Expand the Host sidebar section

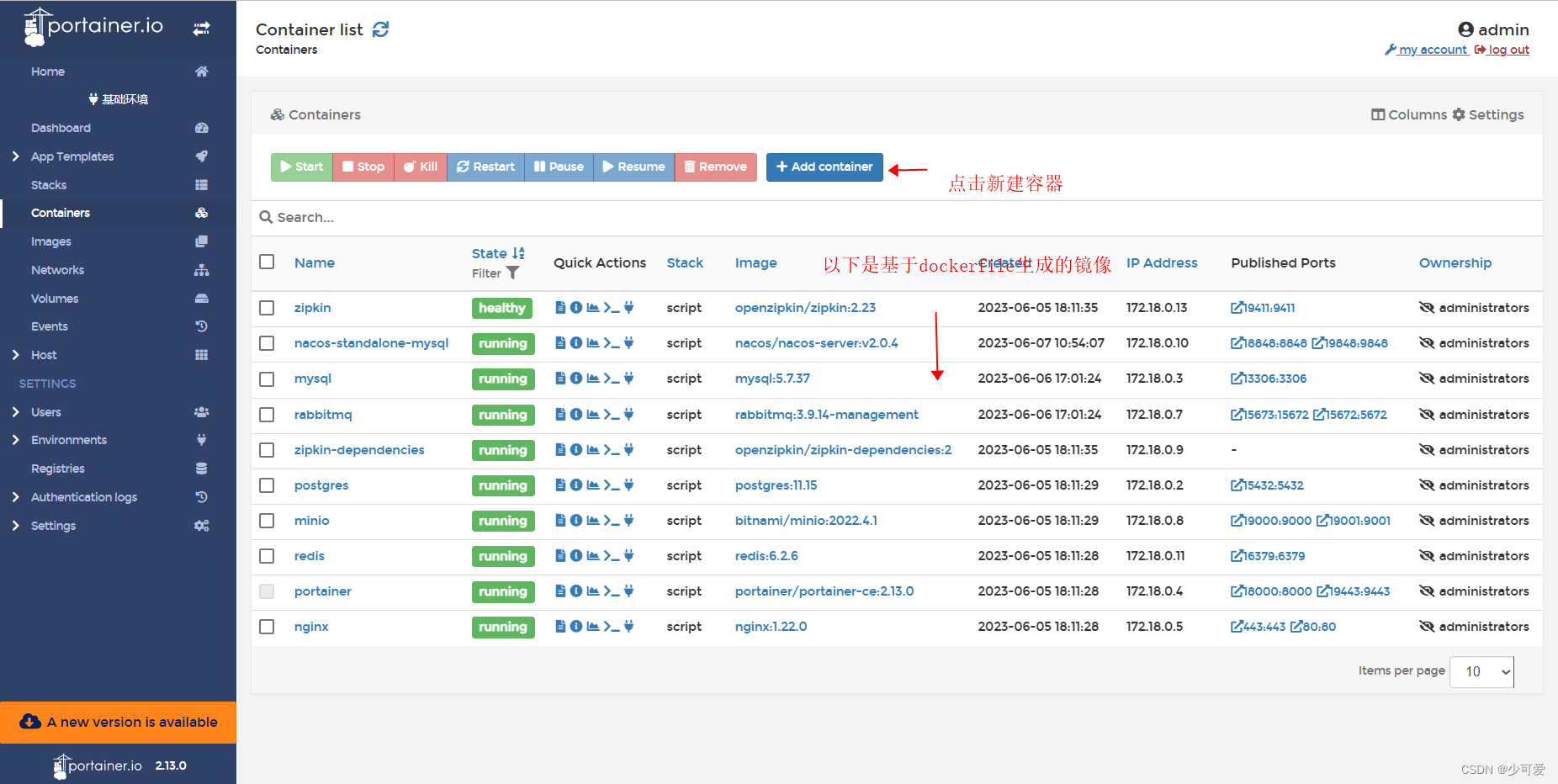point(44,354)
